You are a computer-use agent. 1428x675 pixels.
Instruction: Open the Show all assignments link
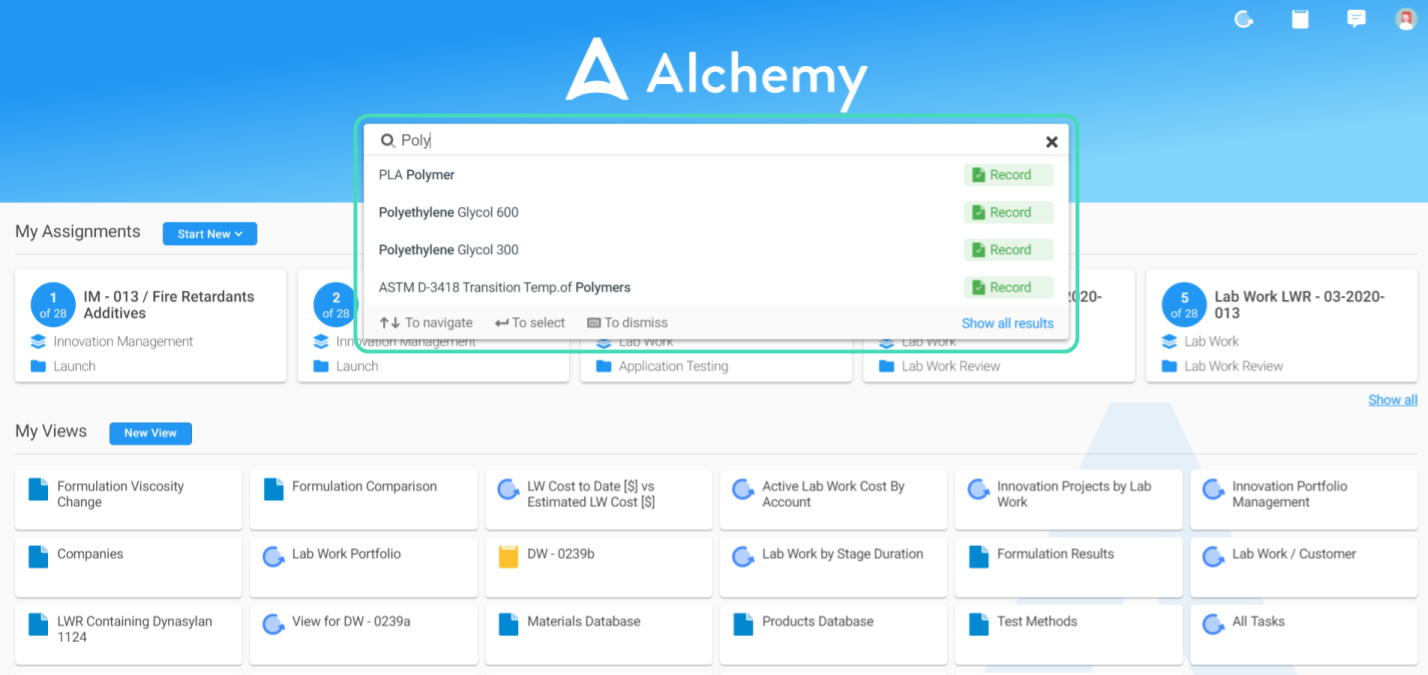tap(1392, 400)
